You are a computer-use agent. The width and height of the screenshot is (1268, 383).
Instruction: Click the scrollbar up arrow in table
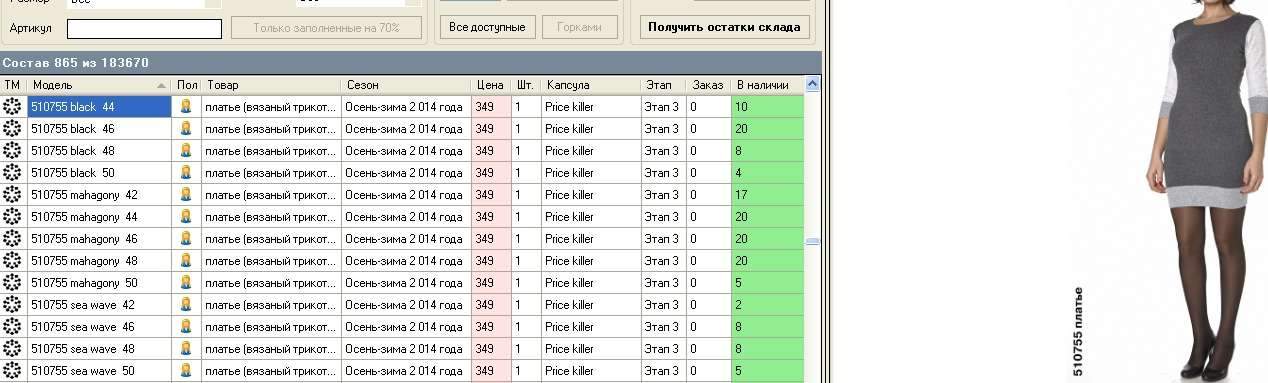[812, 85]
